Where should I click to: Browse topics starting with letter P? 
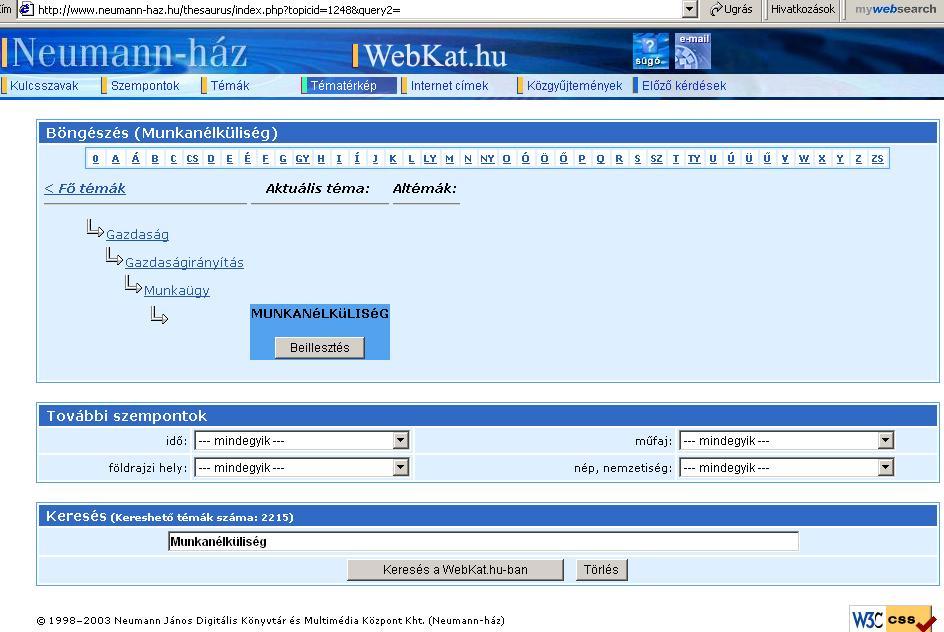tap(582, 158)
